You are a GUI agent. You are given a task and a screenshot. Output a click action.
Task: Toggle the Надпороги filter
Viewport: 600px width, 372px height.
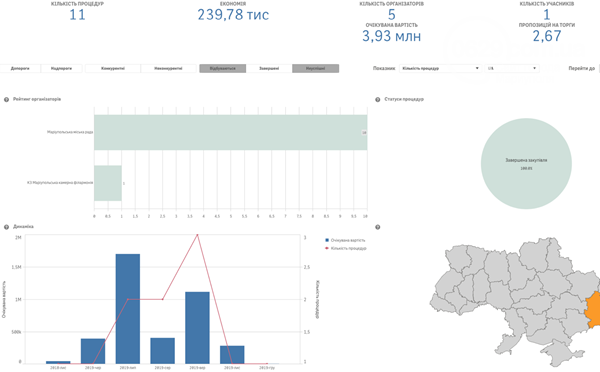(x=61, y=69)
